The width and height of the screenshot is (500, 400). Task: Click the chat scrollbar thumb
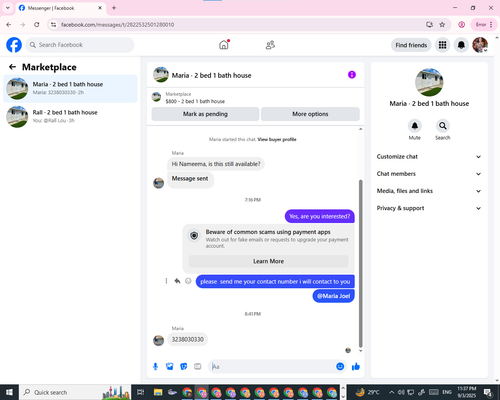(x=360, y=263)
